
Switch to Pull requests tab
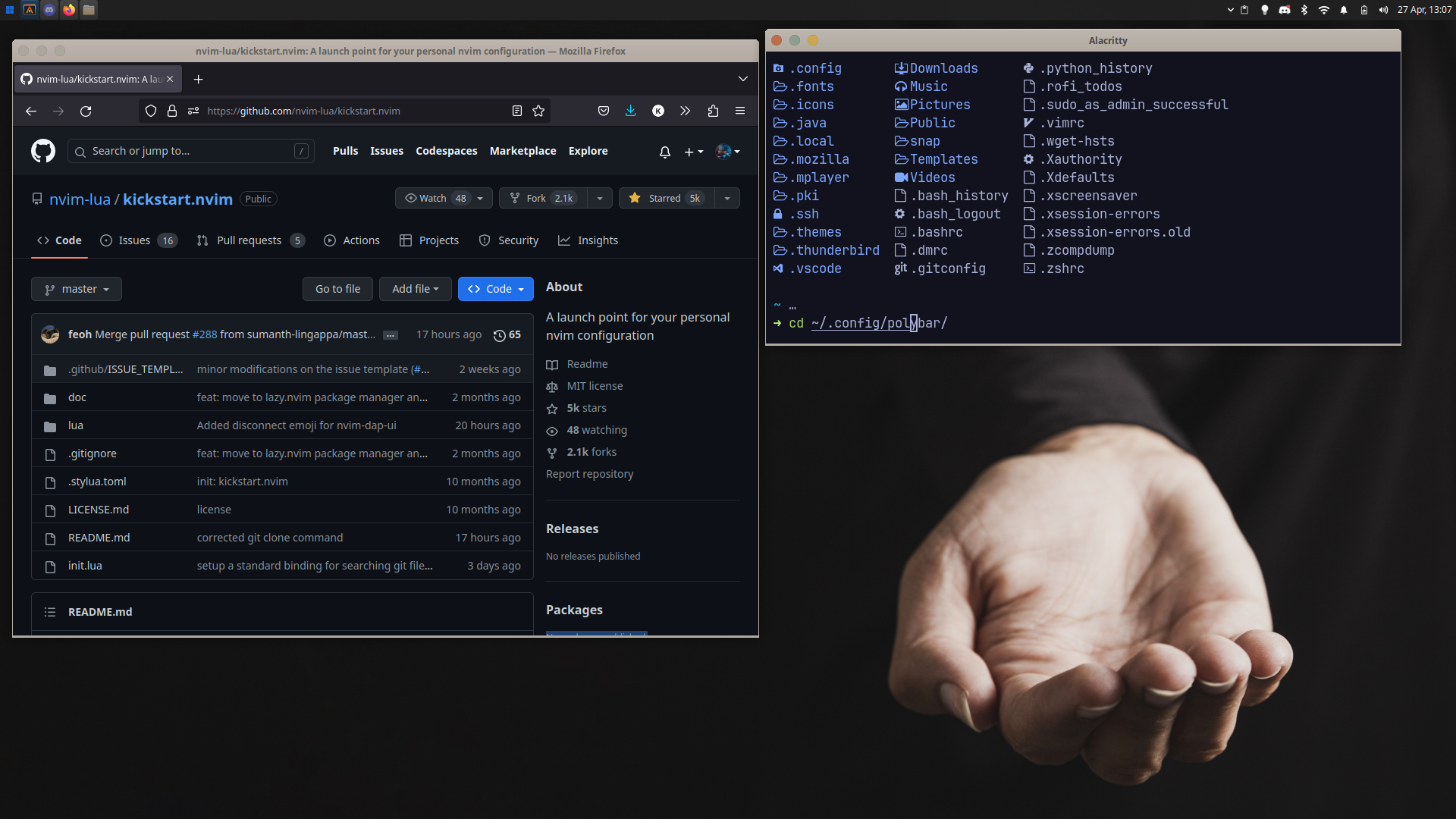click(x=250, y=240)
